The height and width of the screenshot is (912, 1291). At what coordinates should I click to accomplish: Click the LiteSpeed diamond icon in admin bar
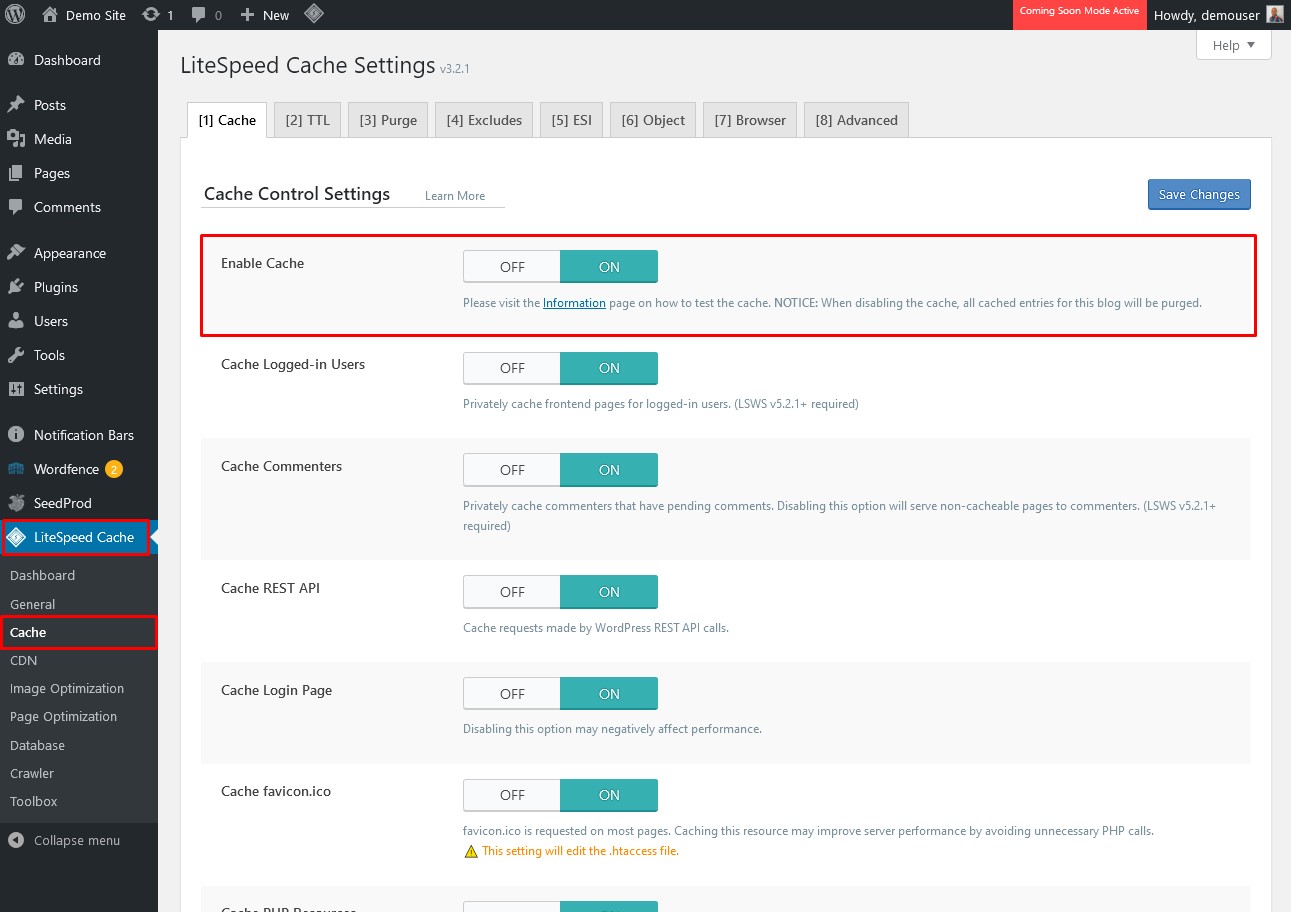click(313, 15)
